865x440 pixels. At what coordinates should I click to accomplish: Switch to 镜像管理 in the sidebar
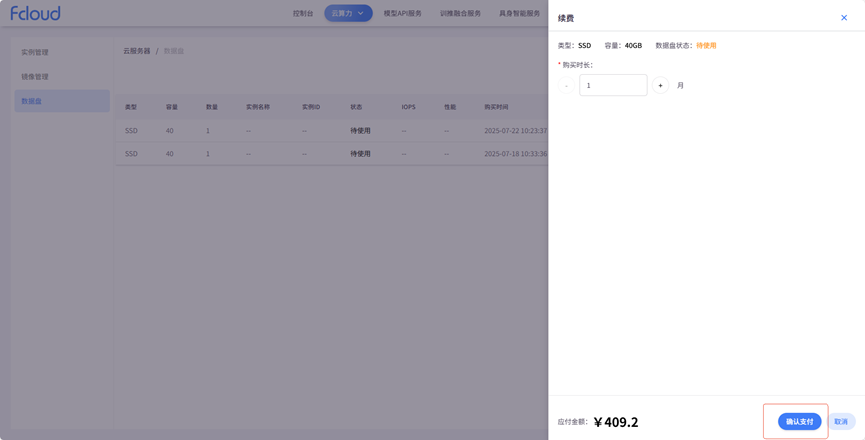click(x=35, y=77)
